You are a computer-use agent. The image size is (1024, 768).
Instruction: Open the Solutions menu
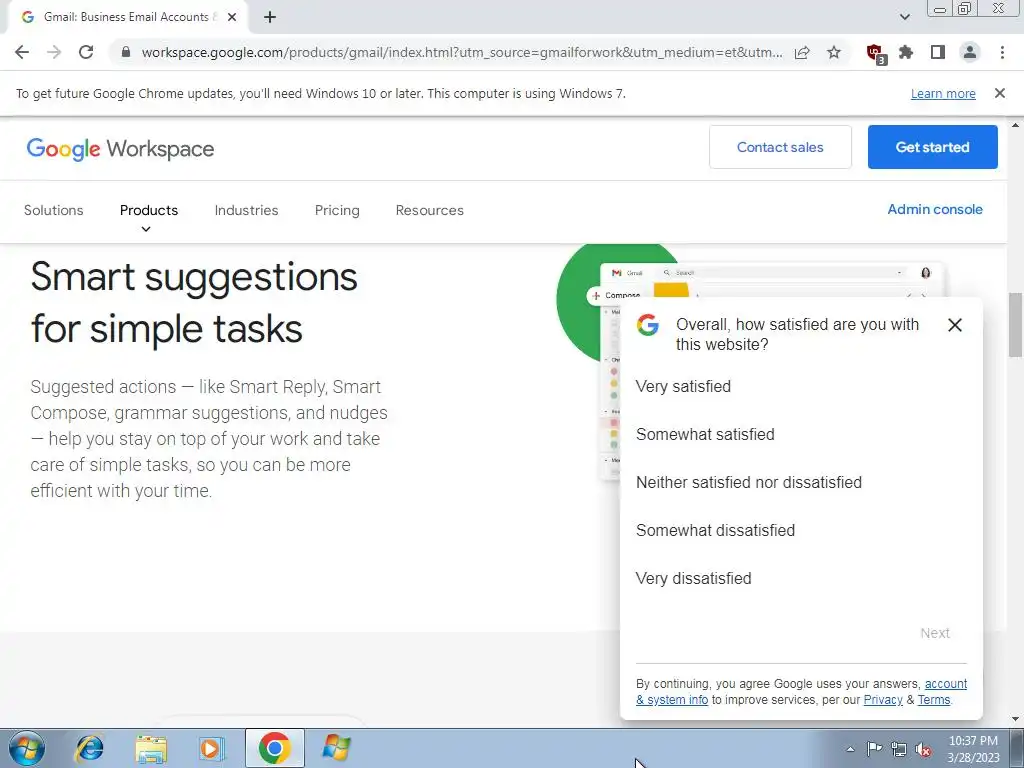(x=54, y=210)
